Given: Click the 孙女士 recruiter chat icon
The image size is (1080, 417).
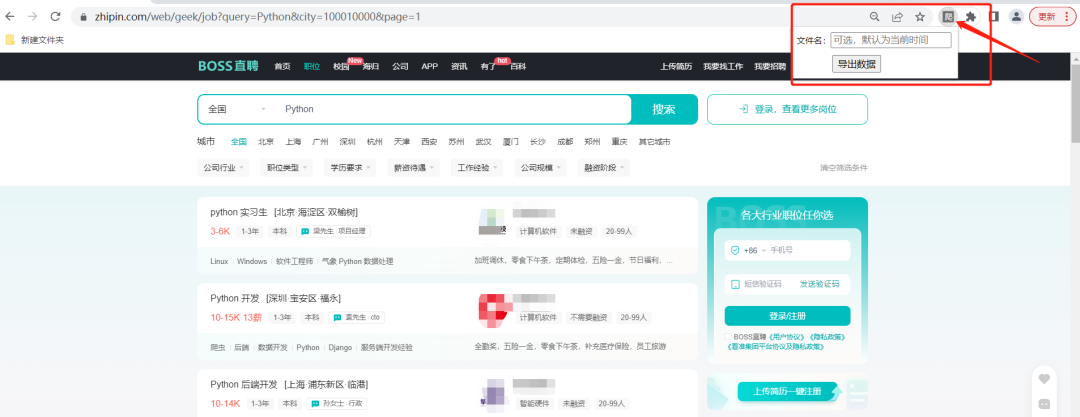Looking at the screenshot, I should tap(315, 404).
